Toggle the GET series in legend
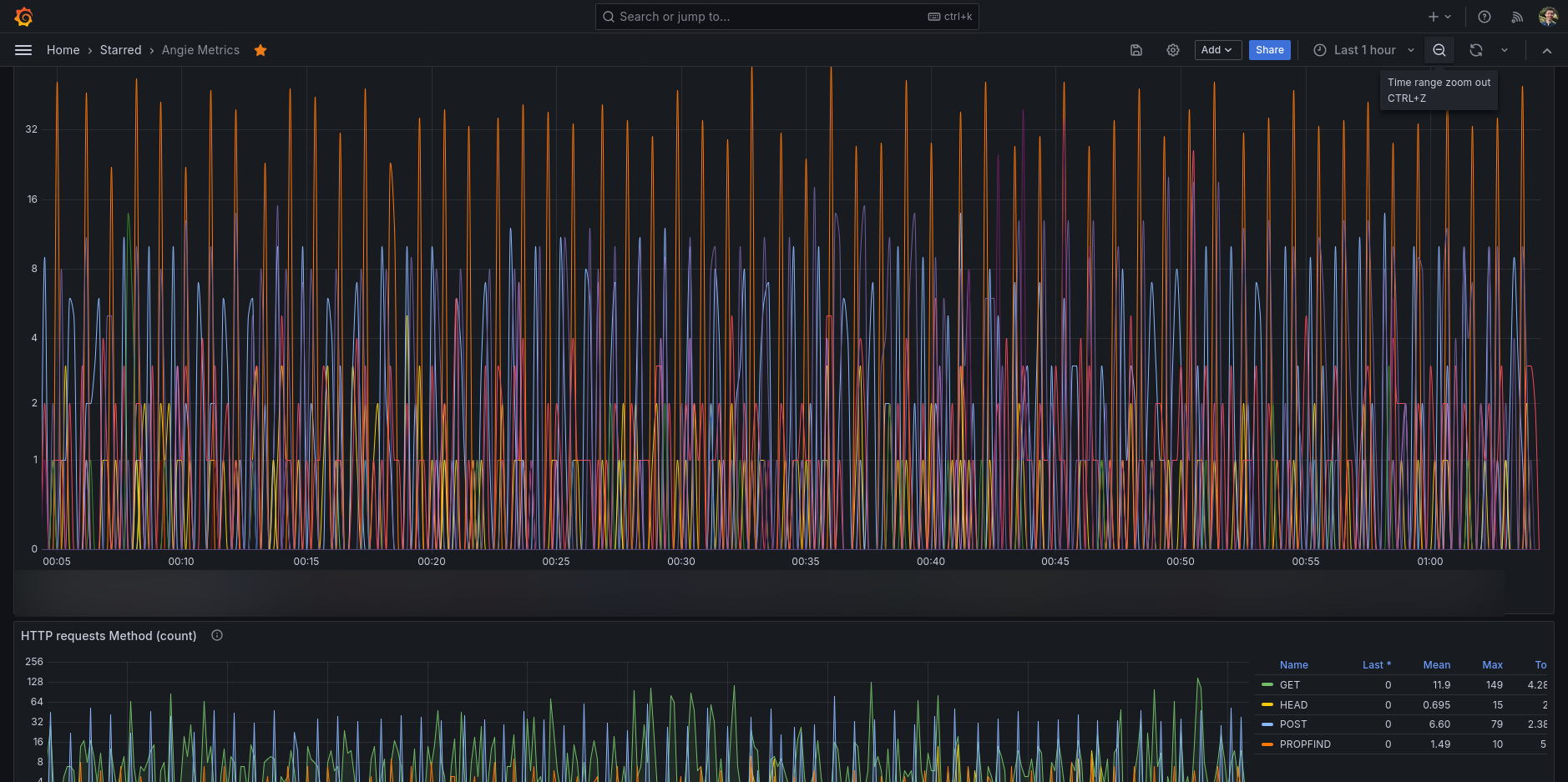1568x782 pixels. 1289,685
